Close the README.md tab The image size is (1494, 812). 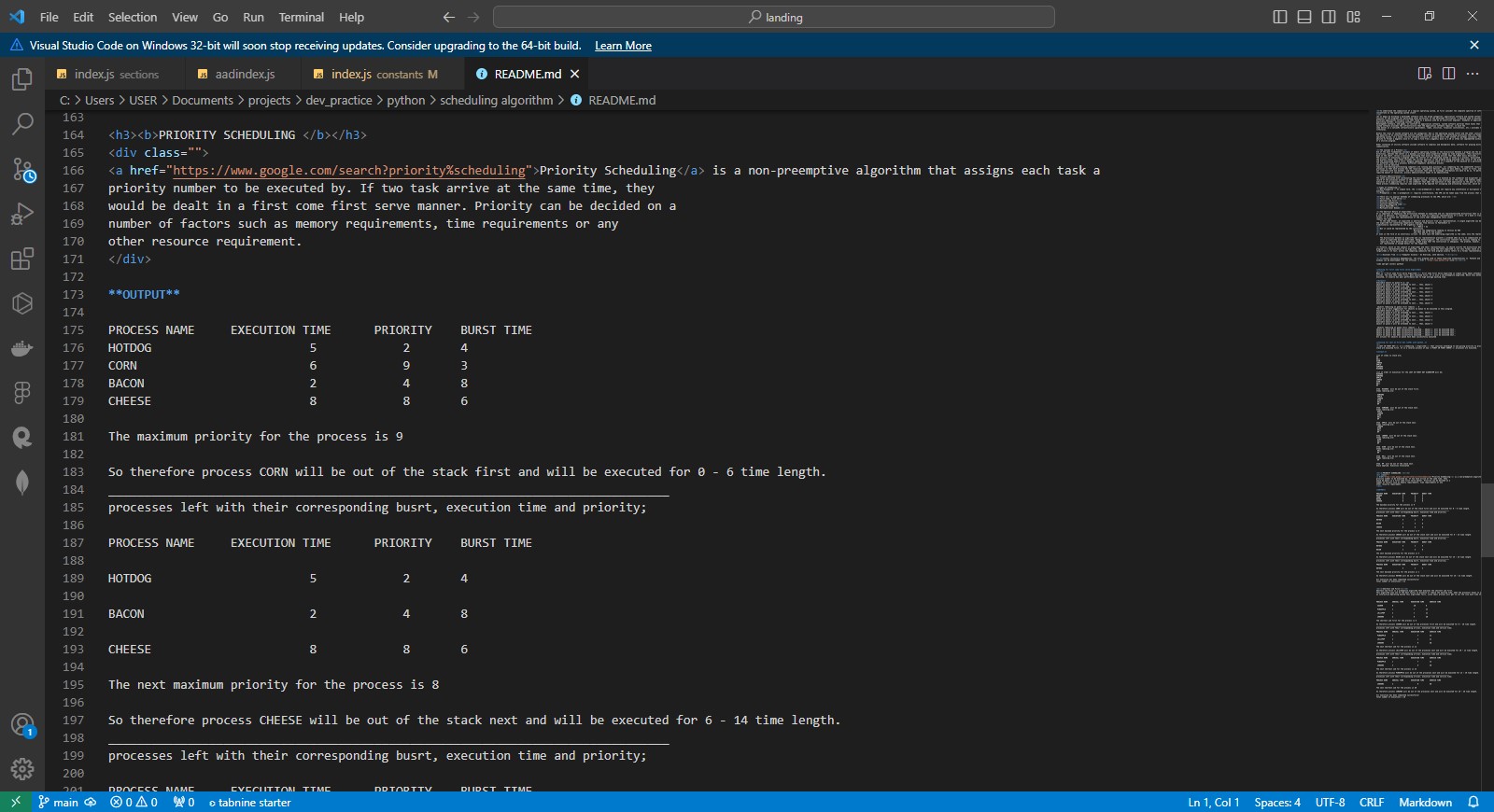point(575,74)
